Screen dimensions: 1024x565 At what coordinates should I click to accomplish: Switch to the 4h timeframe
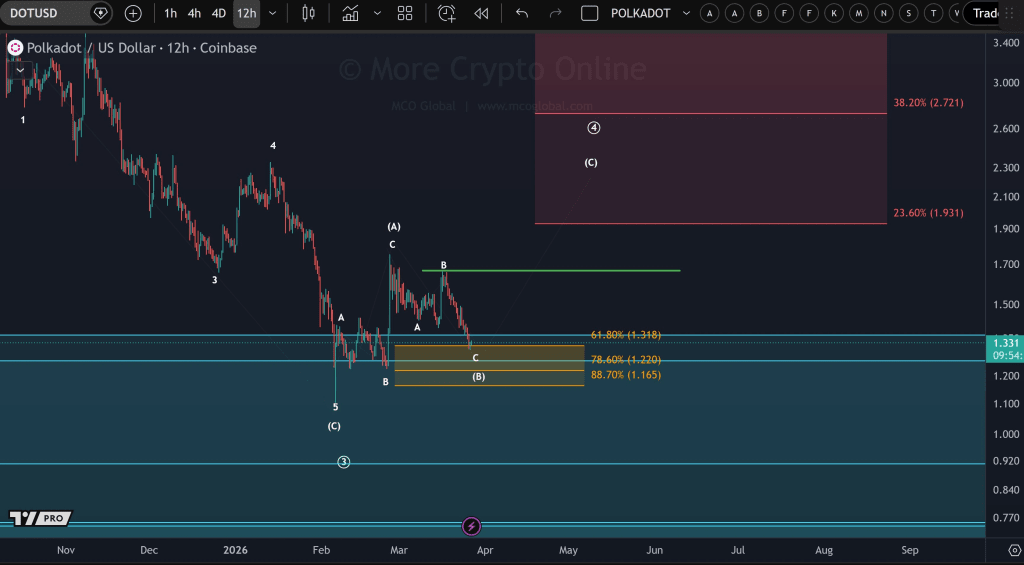(x=194, y=13)
